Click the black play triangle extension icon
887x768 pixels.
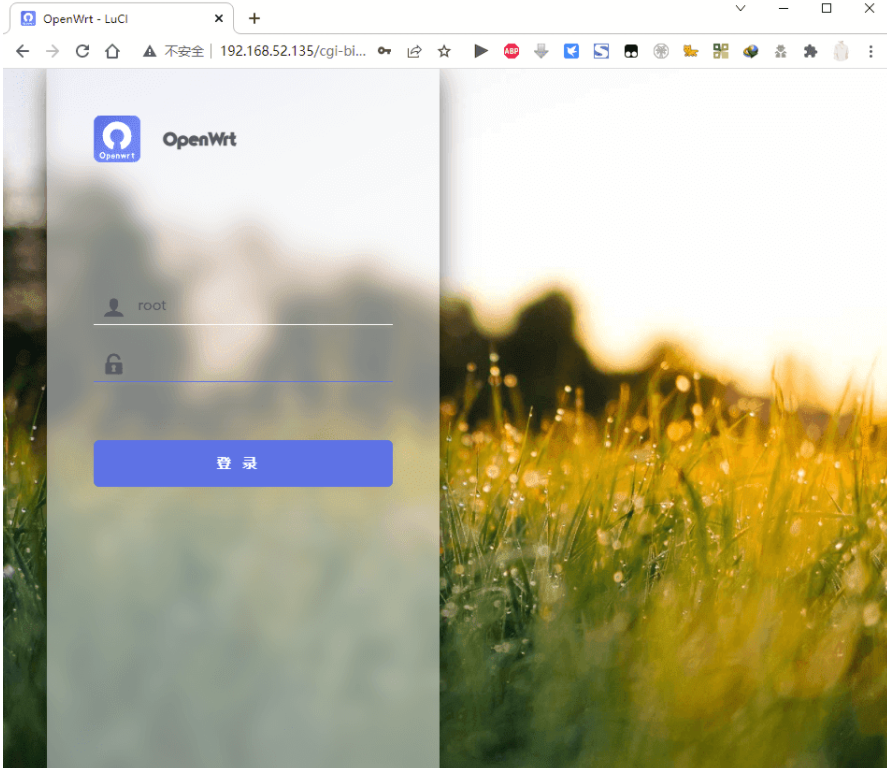point(481,51)
